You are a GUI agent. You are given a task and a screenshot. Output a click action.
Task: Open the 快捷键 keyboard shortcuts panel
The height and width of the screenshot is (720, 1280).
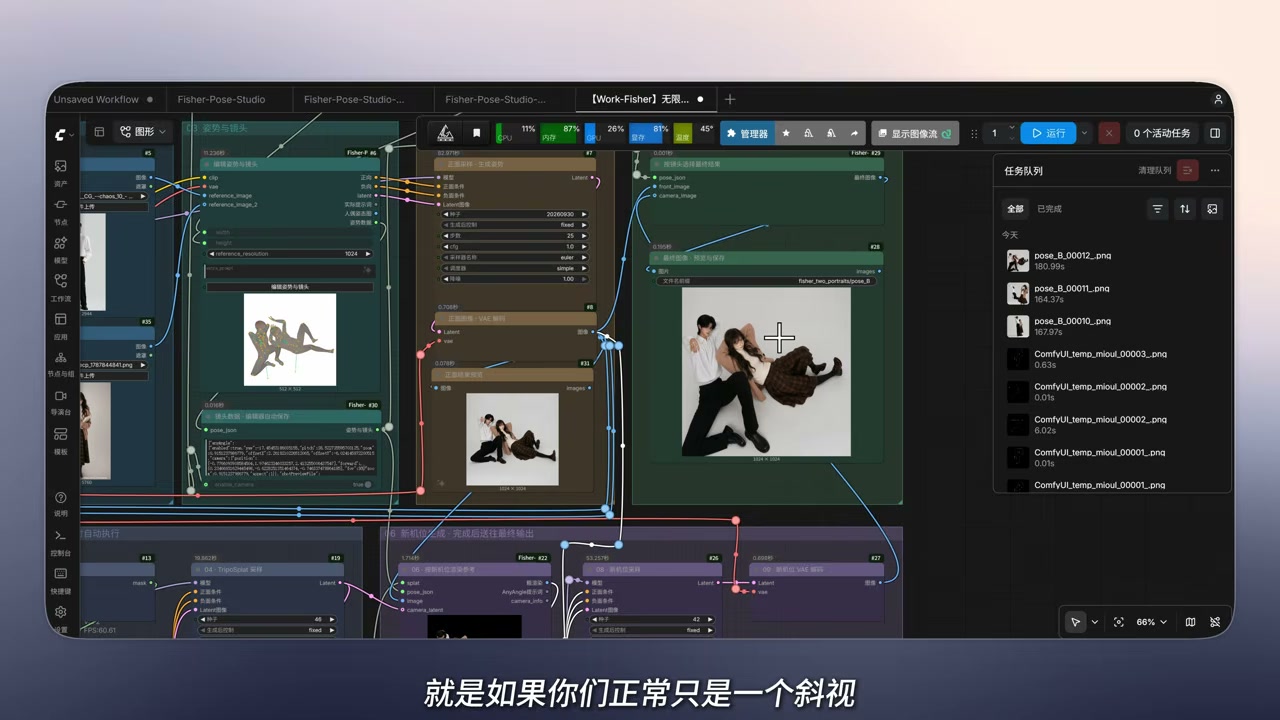point(60,580)
